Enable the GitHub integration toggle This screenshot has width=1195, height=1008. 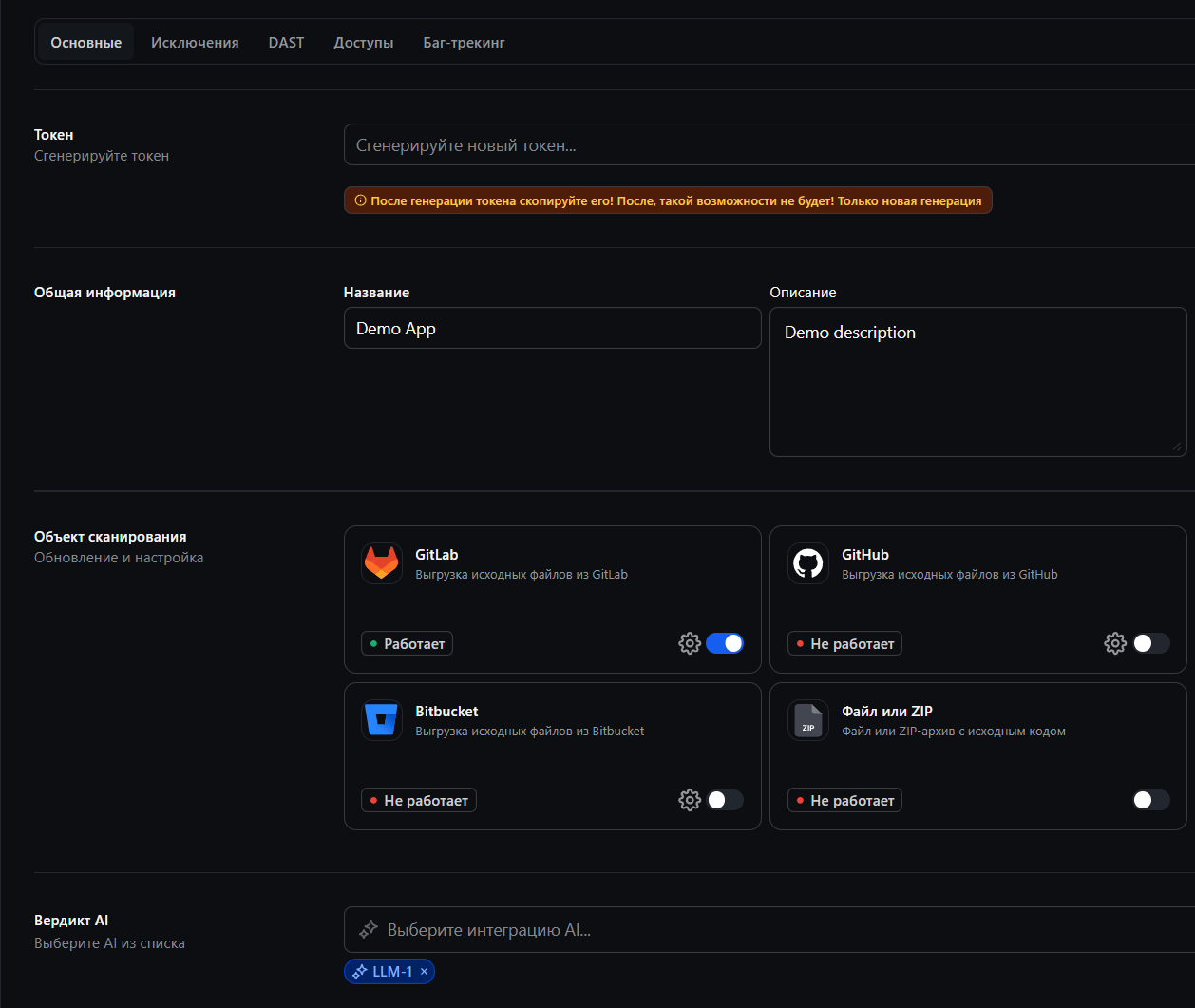[x=1151, y=643]
